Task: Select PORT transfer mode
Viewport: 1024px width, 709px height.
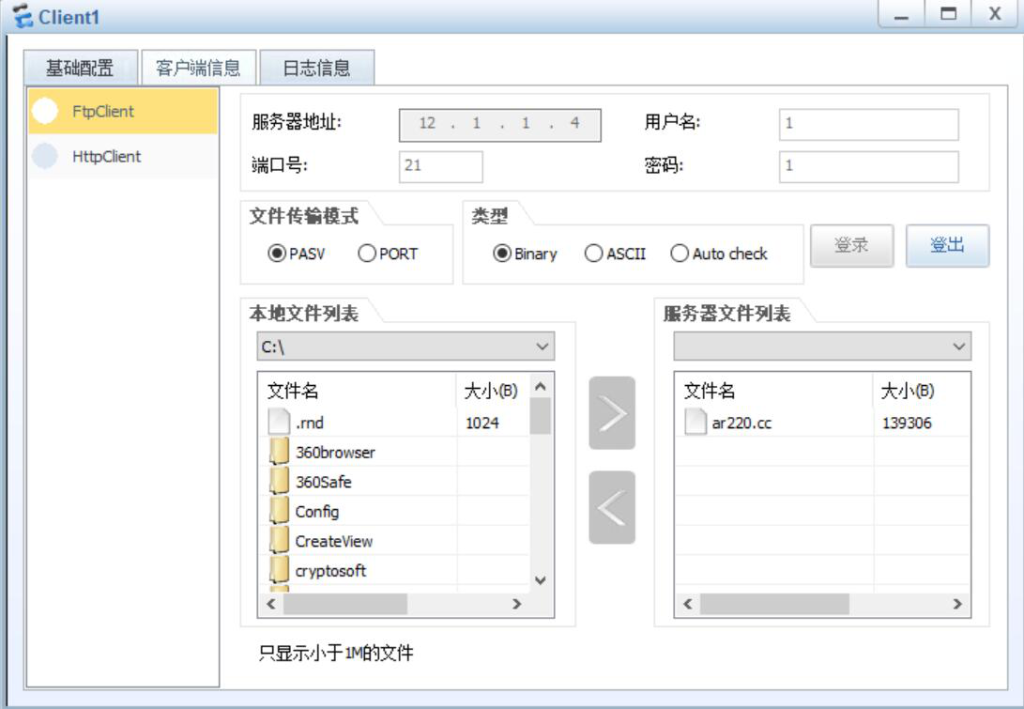Action: (367, 253)
